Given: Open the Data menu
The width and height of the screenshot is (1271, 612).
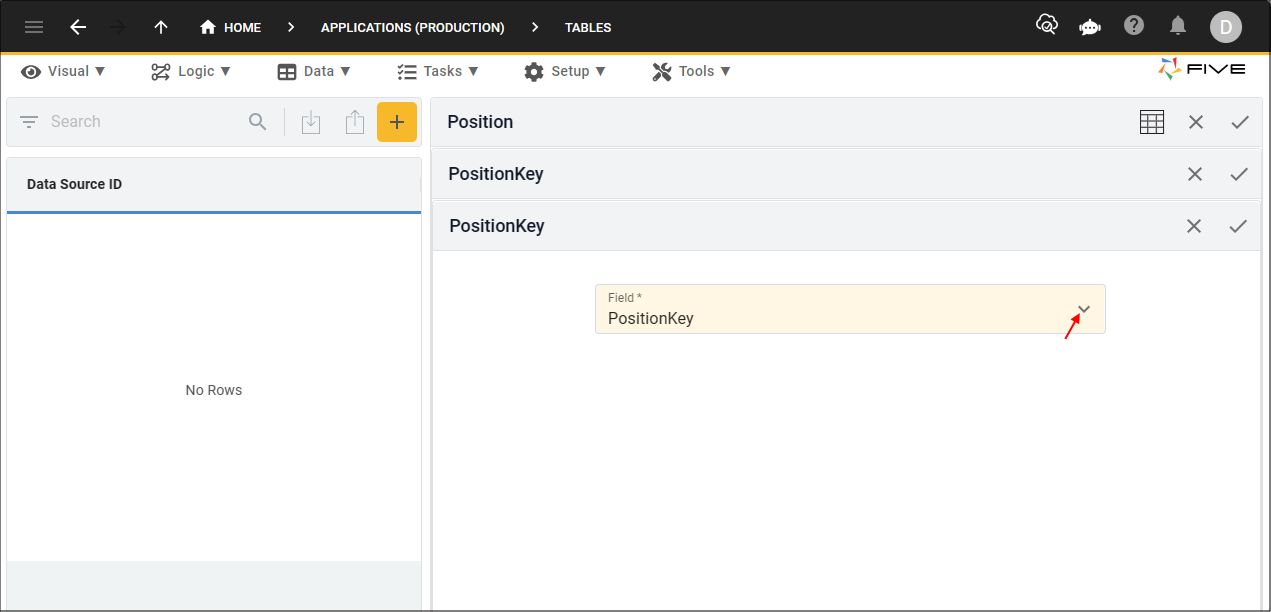Looking at the screenshot, I should point(314,71).
